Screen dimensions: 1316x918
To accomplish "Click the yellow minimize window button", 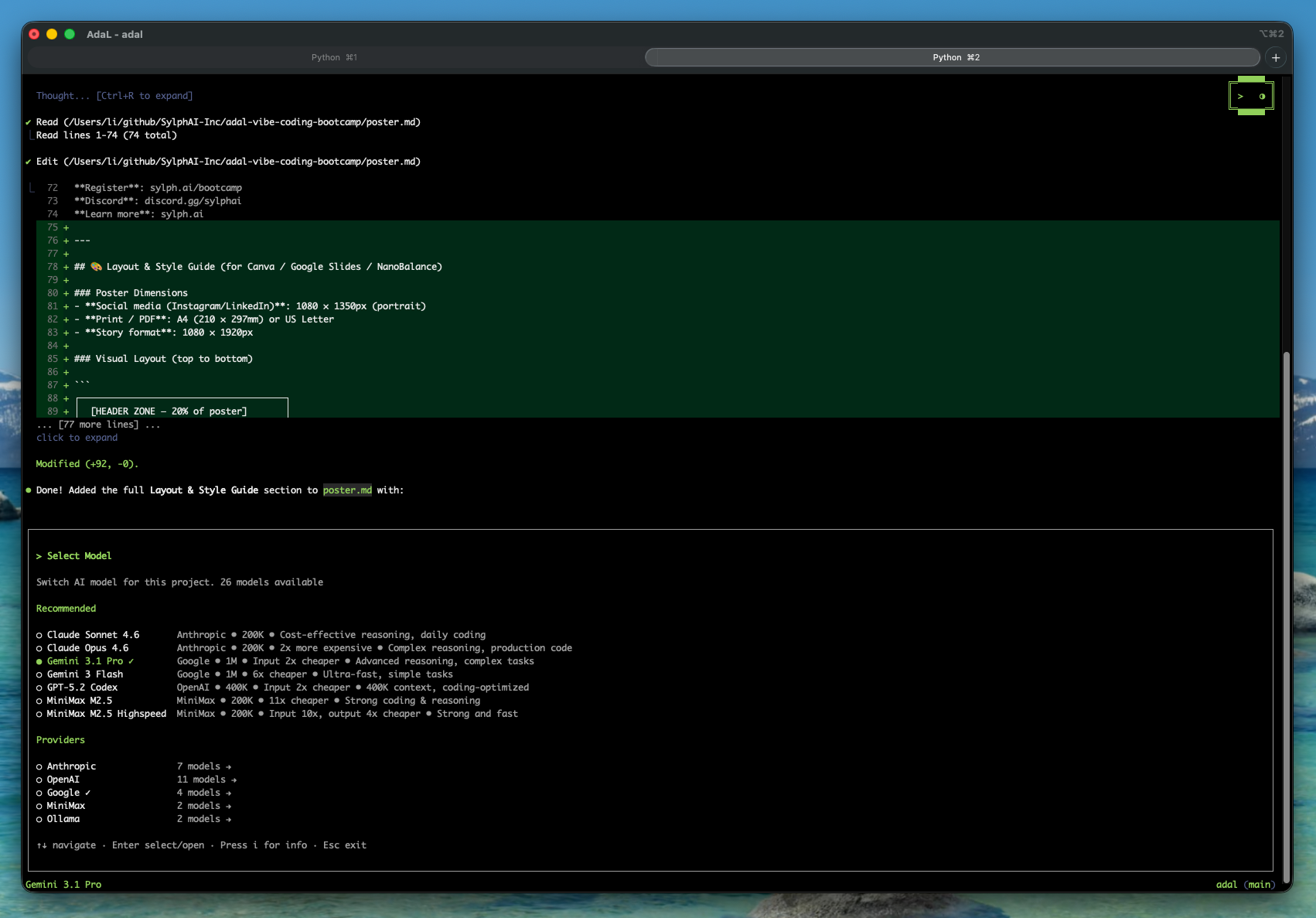I will (52, 34).
